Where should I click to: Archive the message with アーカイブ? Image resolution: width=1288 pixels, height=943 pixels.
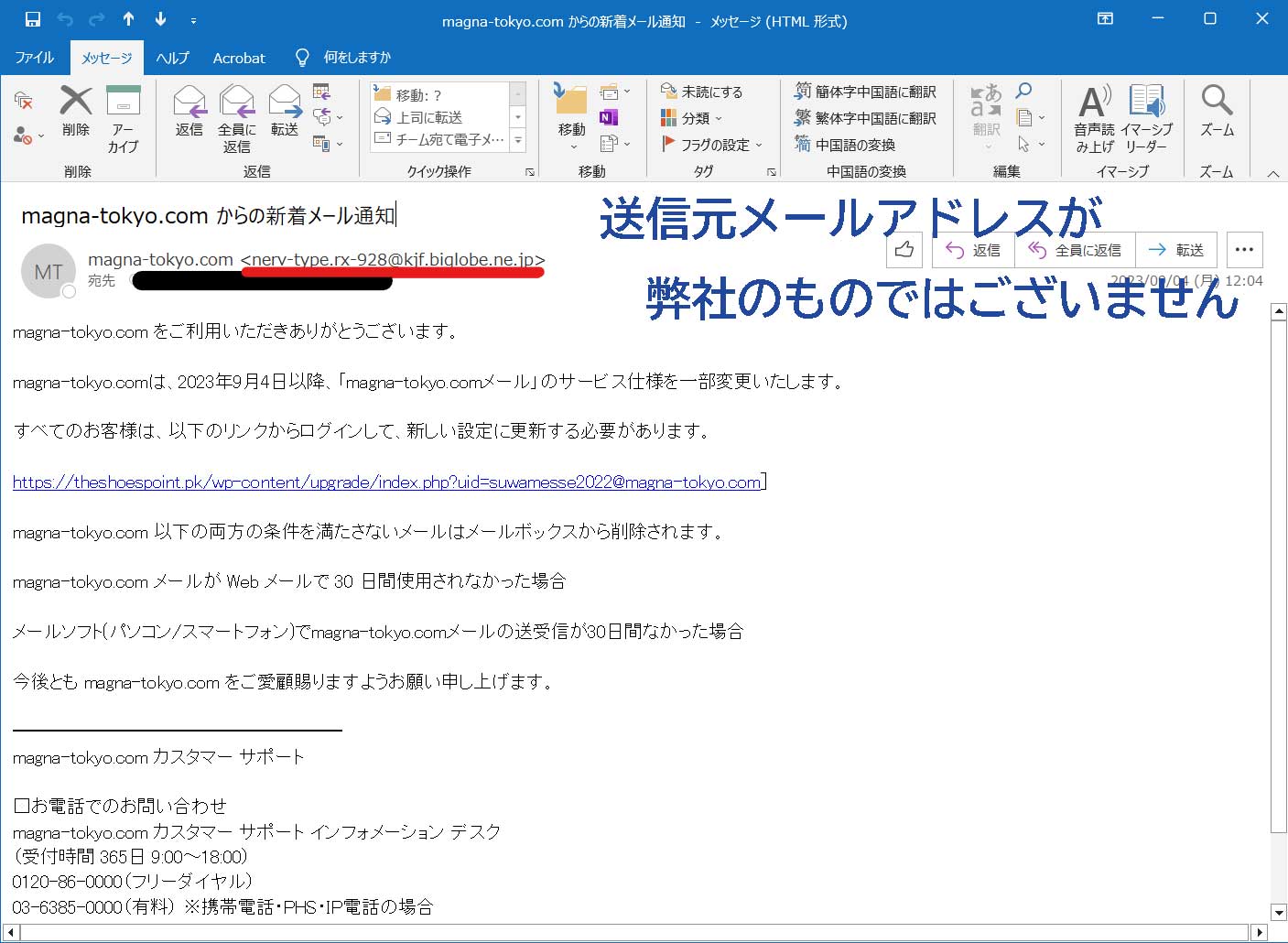pos(123,120)
